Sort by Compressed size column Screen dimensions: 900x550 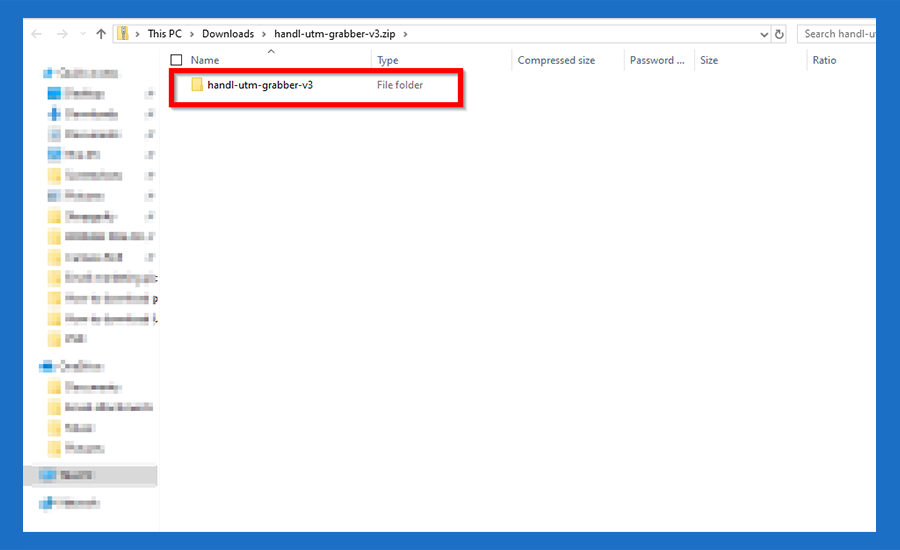click(x=556, y=60)
